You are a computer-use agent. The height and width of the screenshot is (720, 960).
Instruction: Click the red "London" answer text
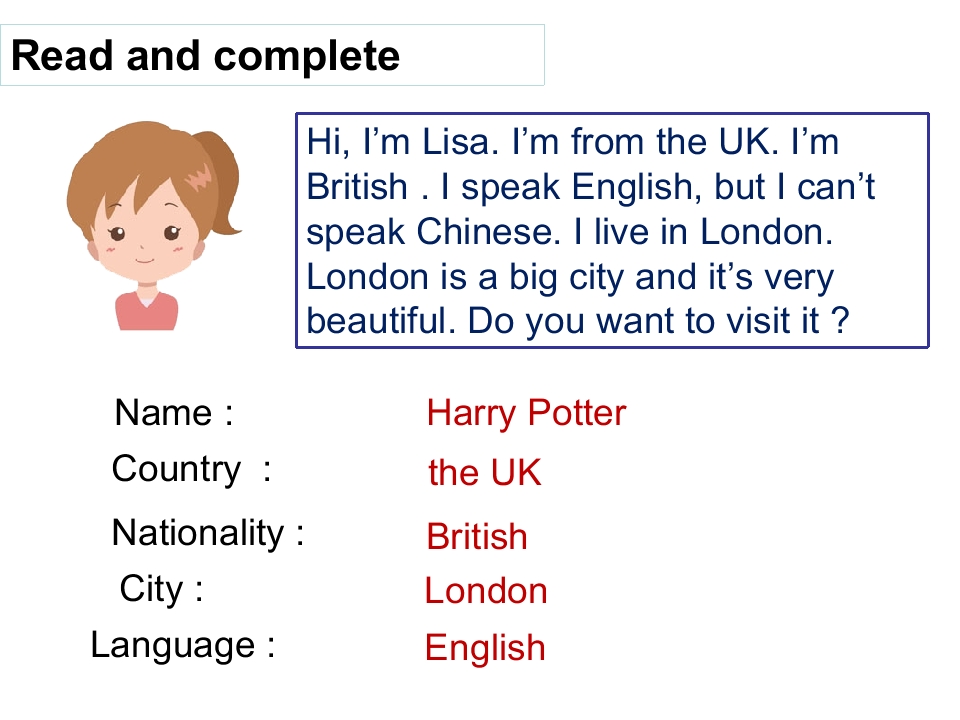pos(486,591)
